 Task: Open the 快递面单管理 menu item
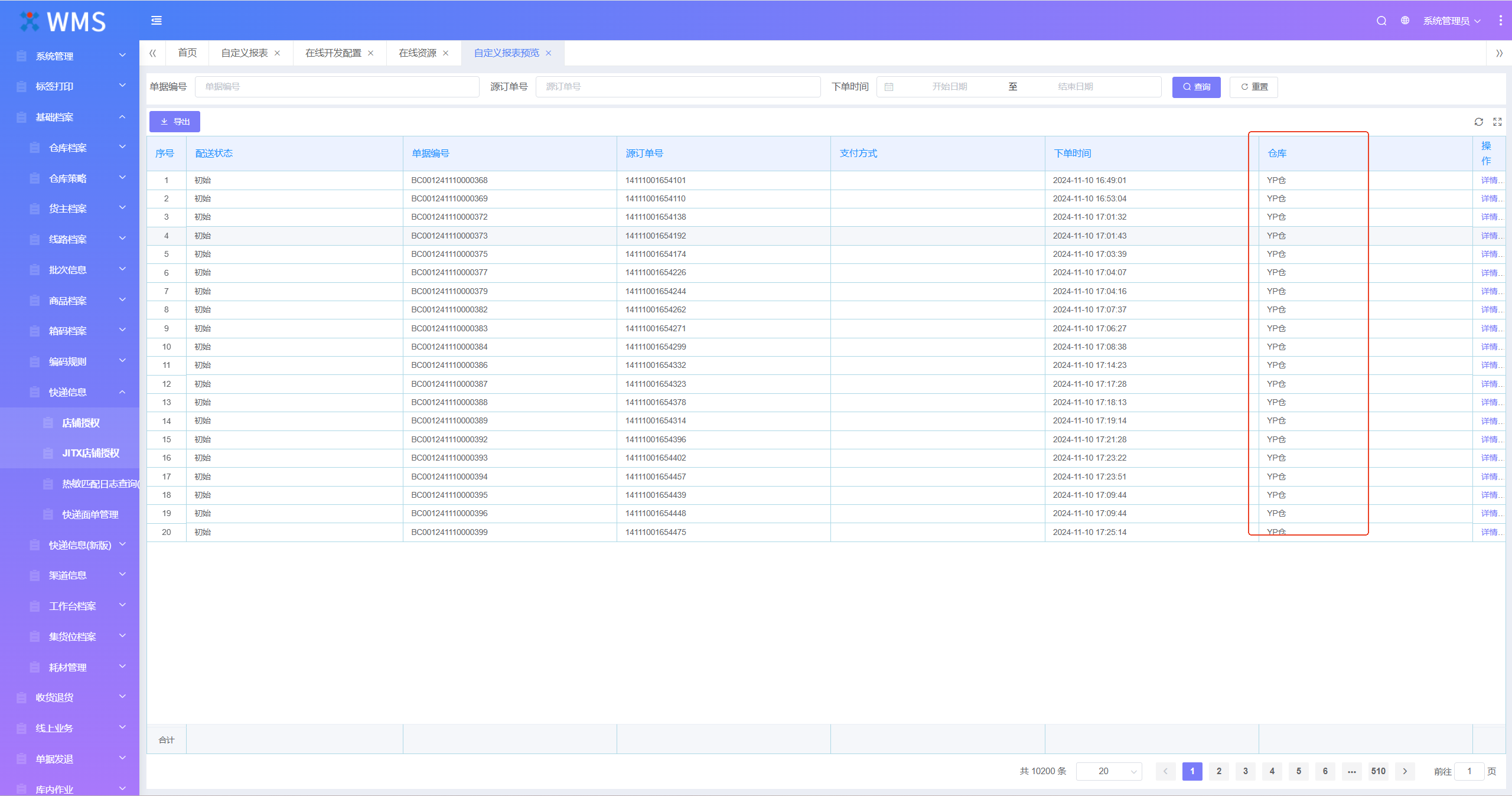tap(70, 514)
